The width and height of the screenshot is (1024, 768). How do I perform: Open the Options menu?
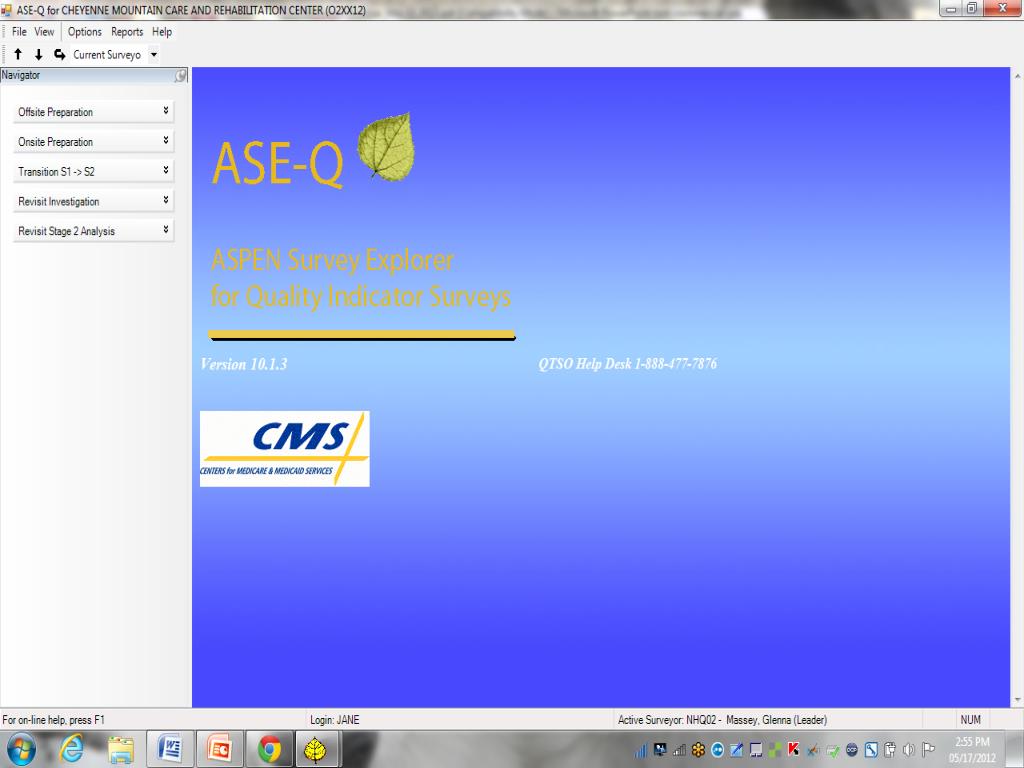point(85,31)
